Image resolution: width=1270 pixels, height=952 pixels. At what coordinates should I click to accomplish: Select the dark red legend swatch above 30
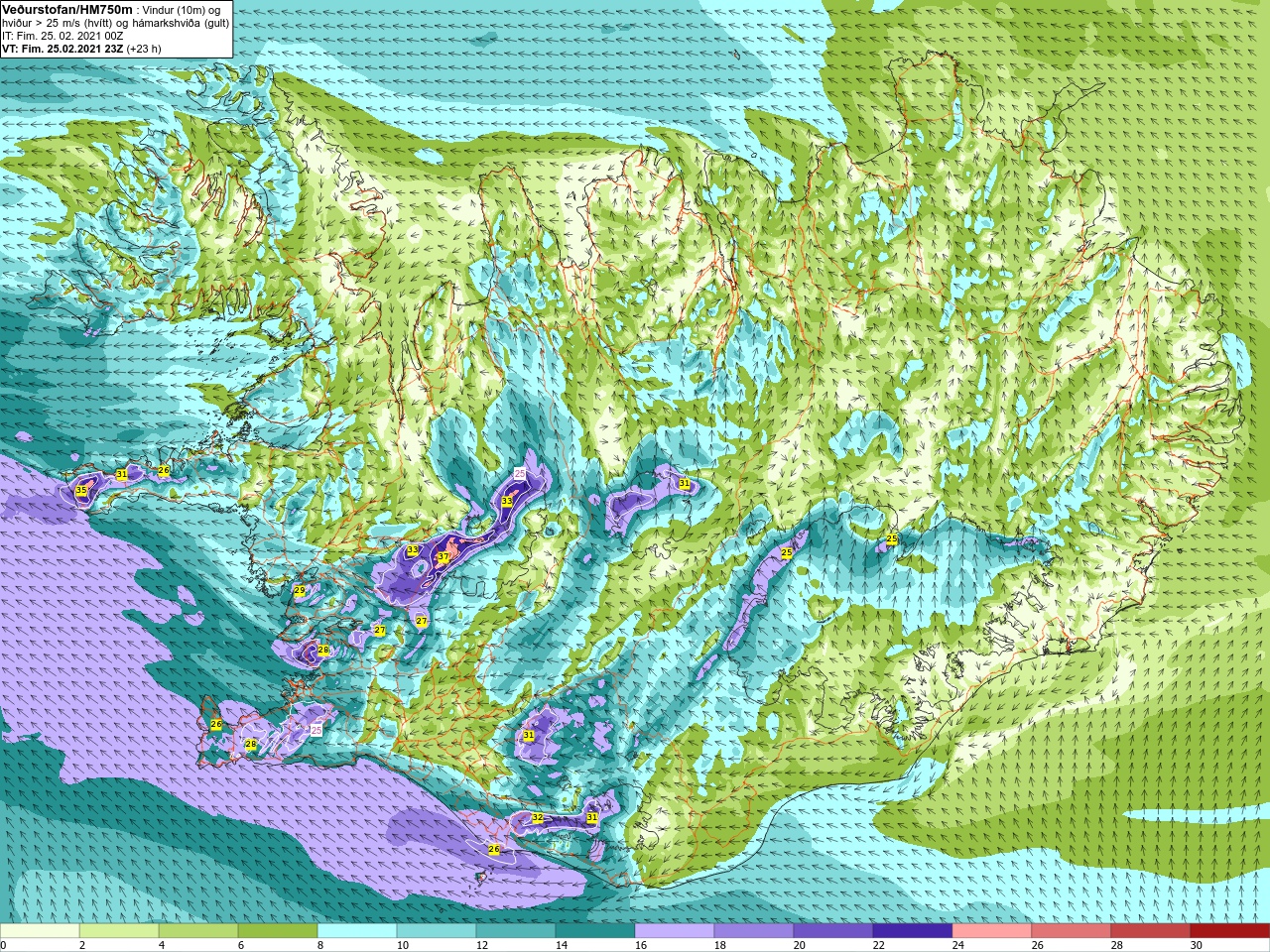pos(1230,931)
